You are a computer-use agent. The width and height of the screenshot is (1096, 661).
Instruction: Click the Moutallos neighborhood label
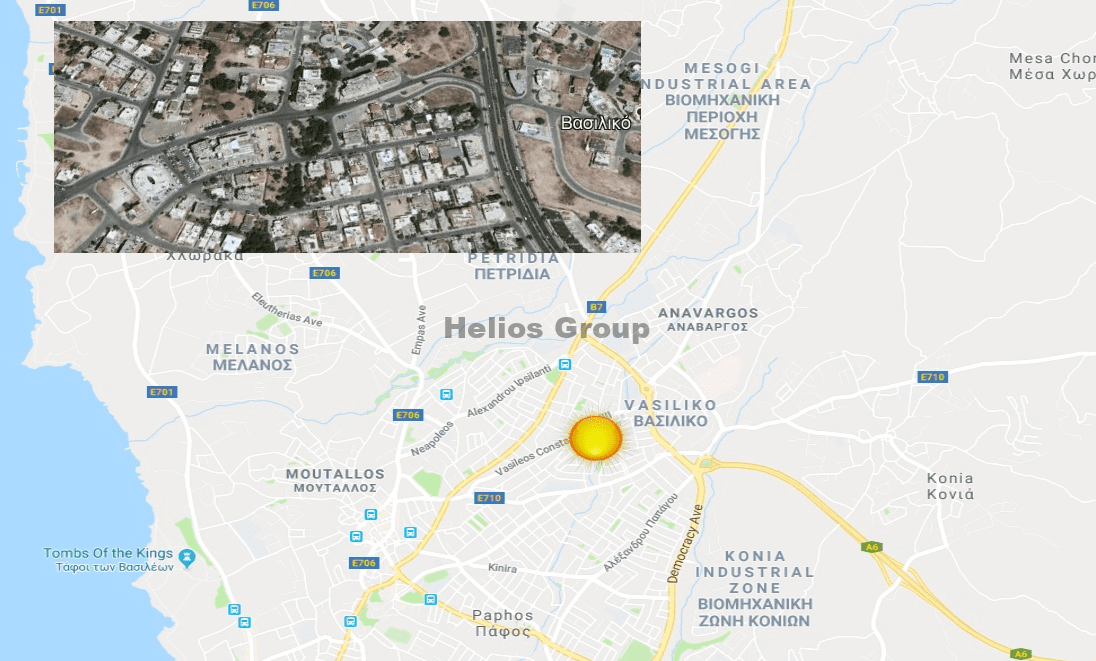[x=335, y=481]
